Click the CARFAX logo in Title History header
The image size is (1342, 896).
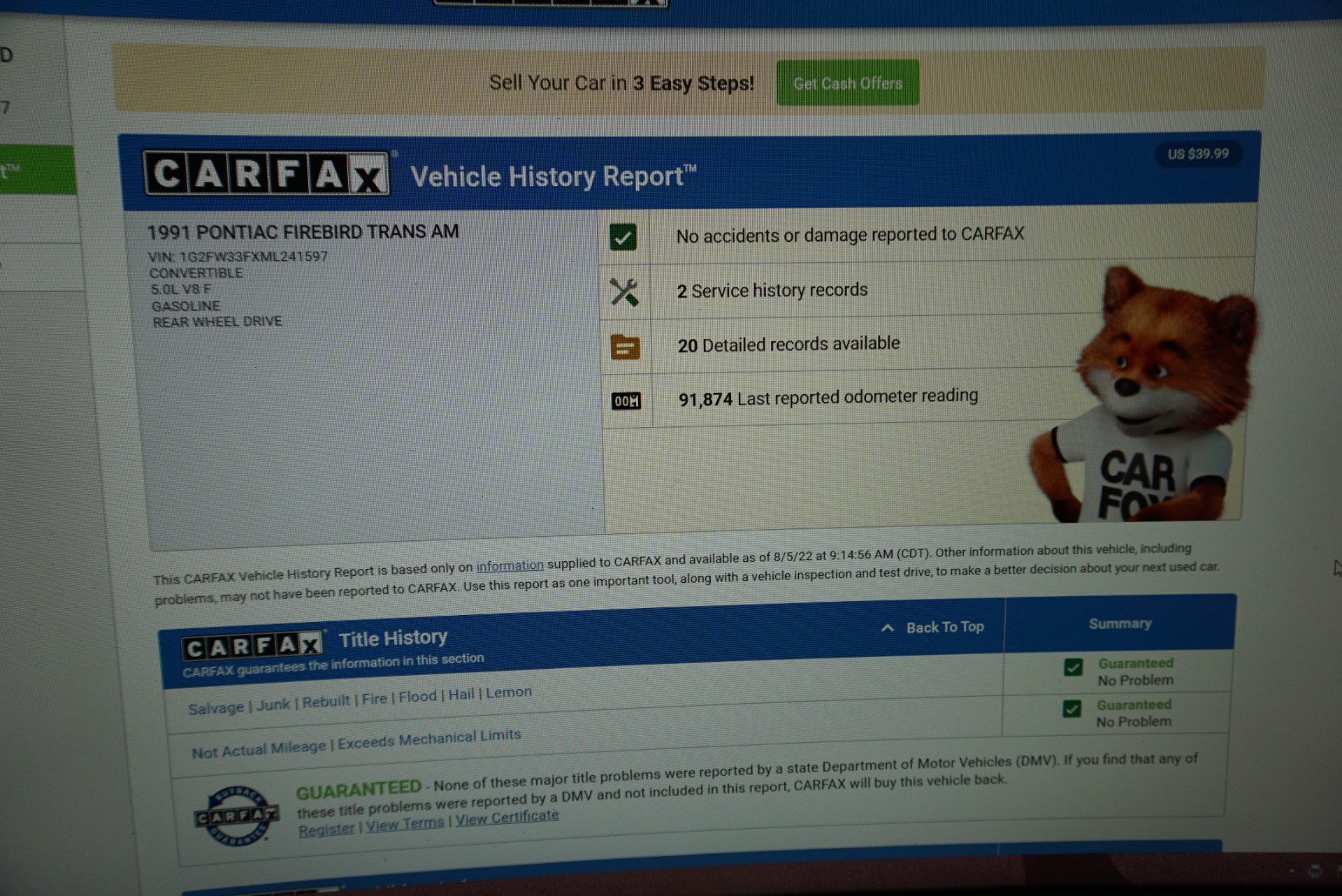click(x=252, y=646)
